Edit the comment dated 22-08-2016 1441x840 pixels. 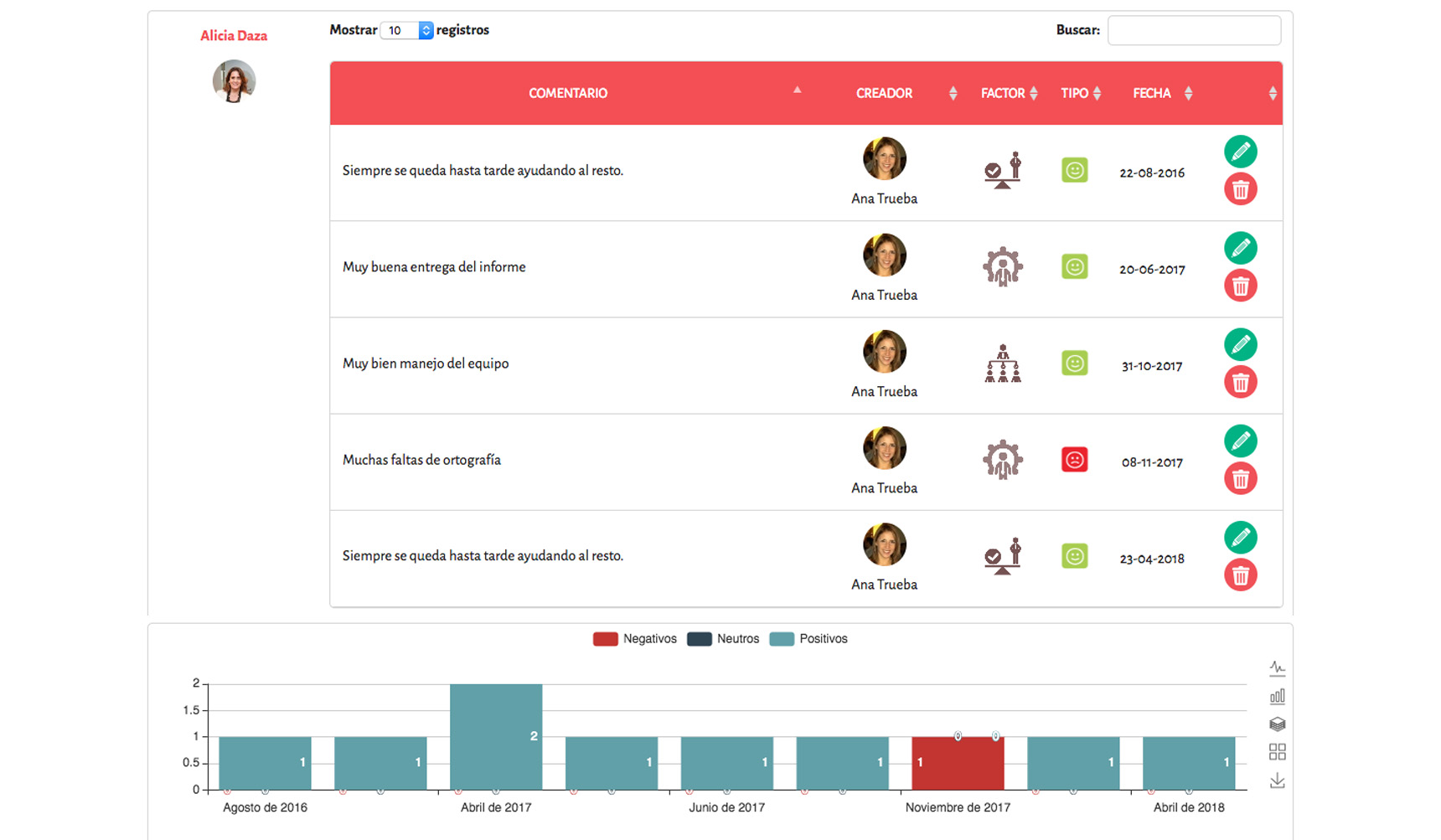(x=1240, y=152)
